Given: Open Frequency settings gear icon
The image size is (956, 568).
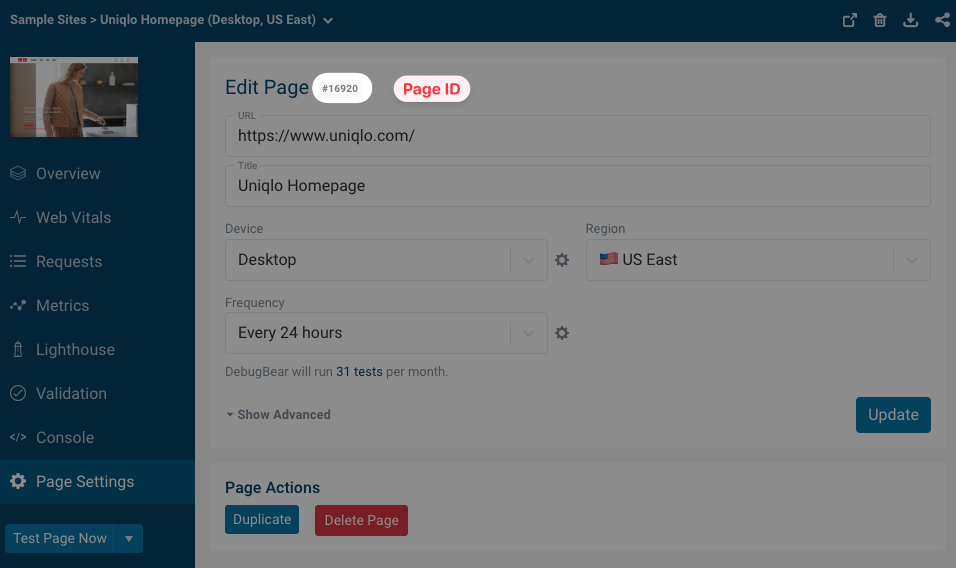Looking at the screenshot, I should tap(562, 333).
